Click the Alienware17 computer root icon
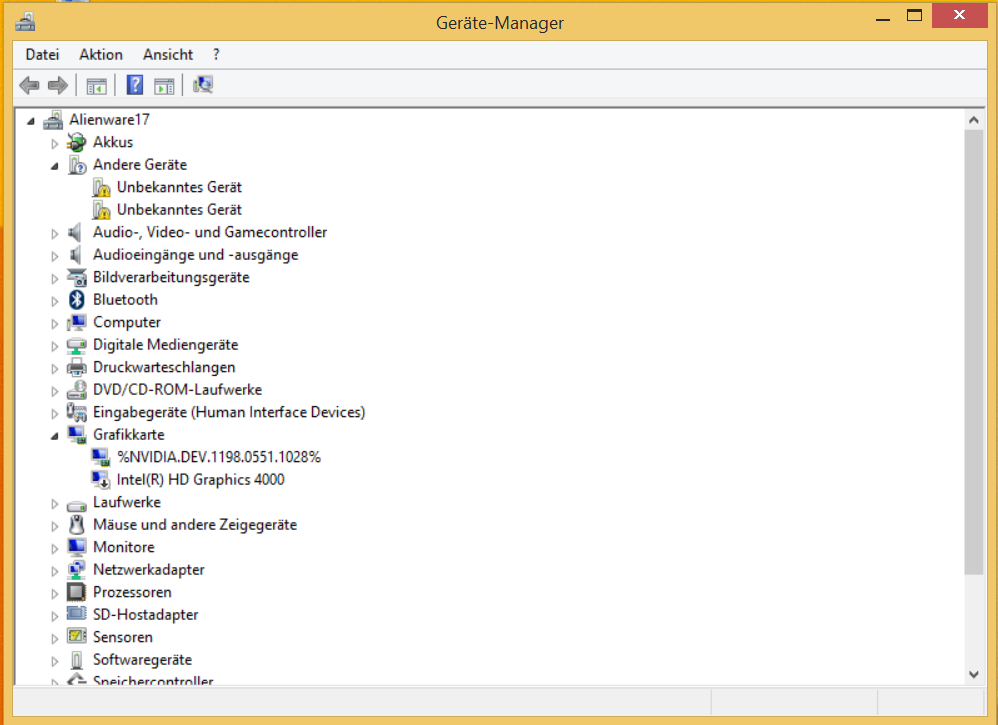The image size is (998, 725). pyautogui.click(x=53, y=120)
